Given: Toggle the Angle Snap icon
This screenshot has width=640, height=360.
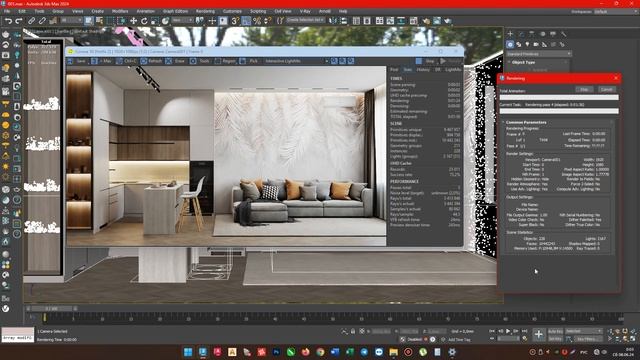Looking at the screenshot, I should [x=246, y=21].
